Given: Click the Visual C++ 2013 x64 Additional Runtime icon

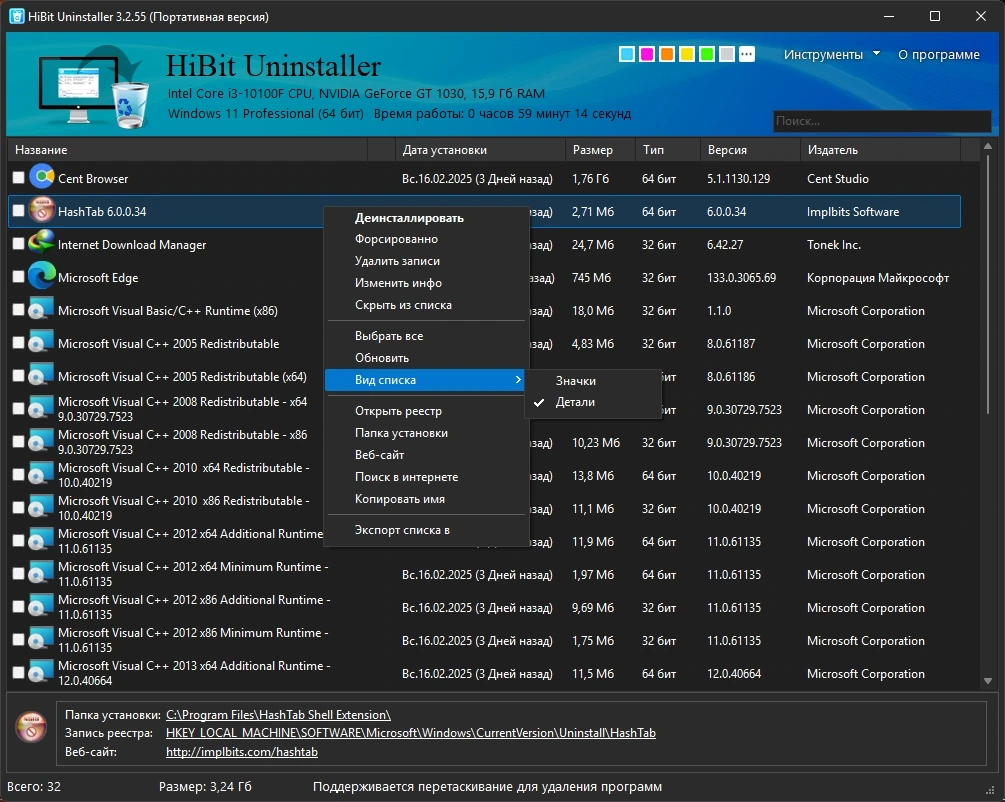Looking at the screenshot, I should pos(42,673).
